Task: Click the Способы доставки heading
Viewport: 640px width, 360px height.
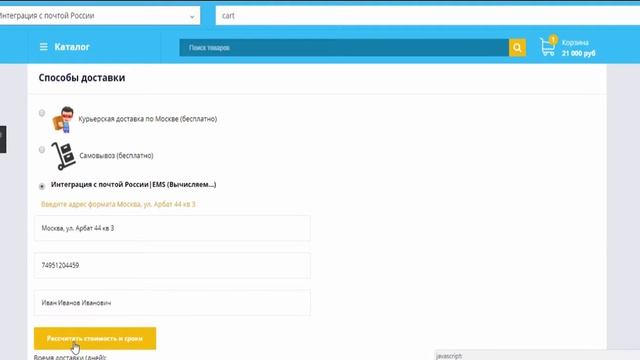Action: (82, 78)
